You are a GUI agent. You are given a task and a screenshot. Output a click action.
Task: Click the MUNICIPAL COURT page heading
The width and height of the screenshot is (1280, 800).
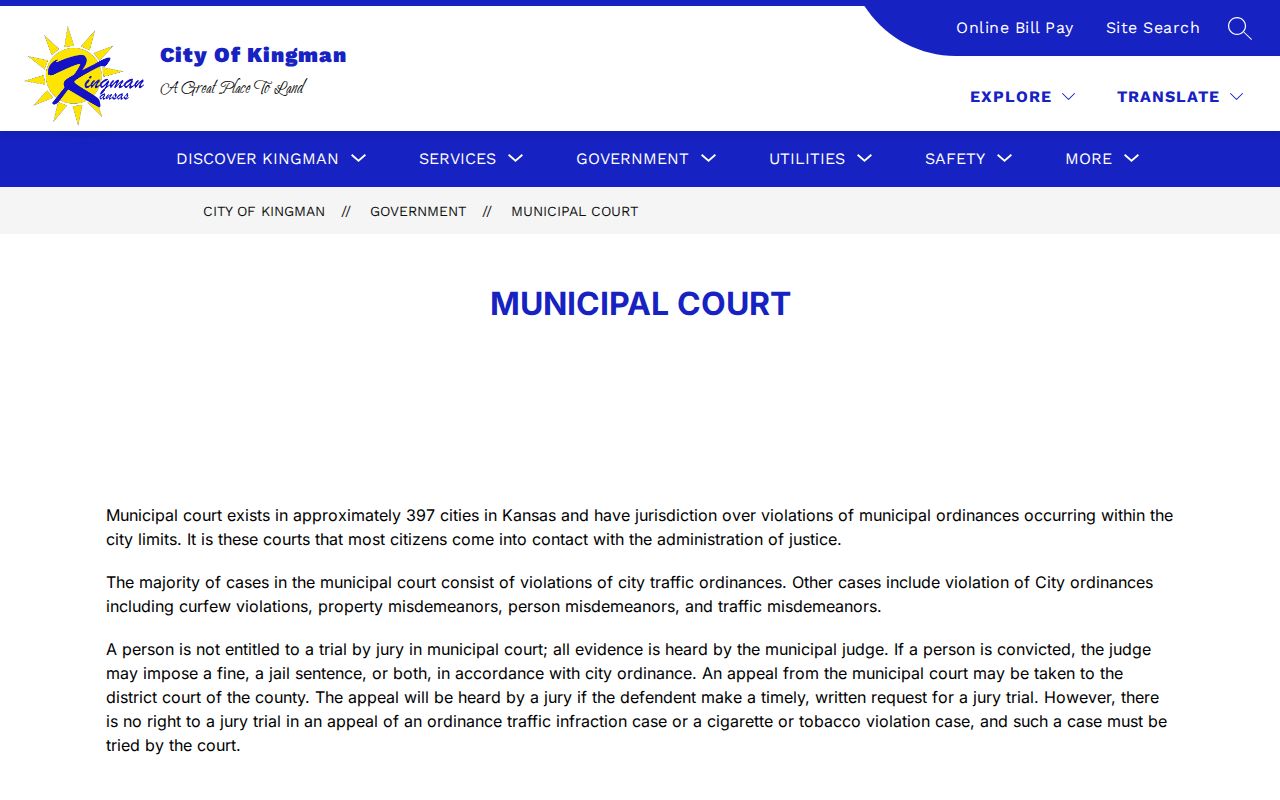(x=640, y=304)
